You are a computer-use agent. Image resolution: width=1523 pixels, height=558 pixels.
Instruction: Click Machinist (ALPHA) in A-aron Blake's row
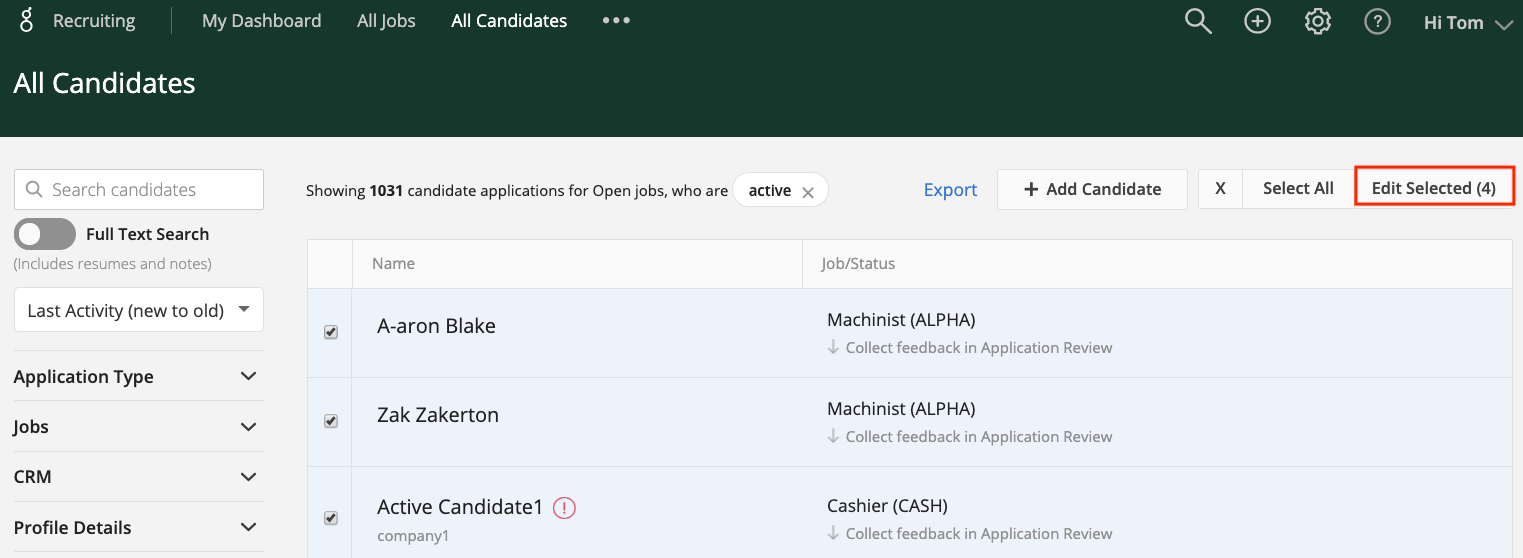pos(901,320)
